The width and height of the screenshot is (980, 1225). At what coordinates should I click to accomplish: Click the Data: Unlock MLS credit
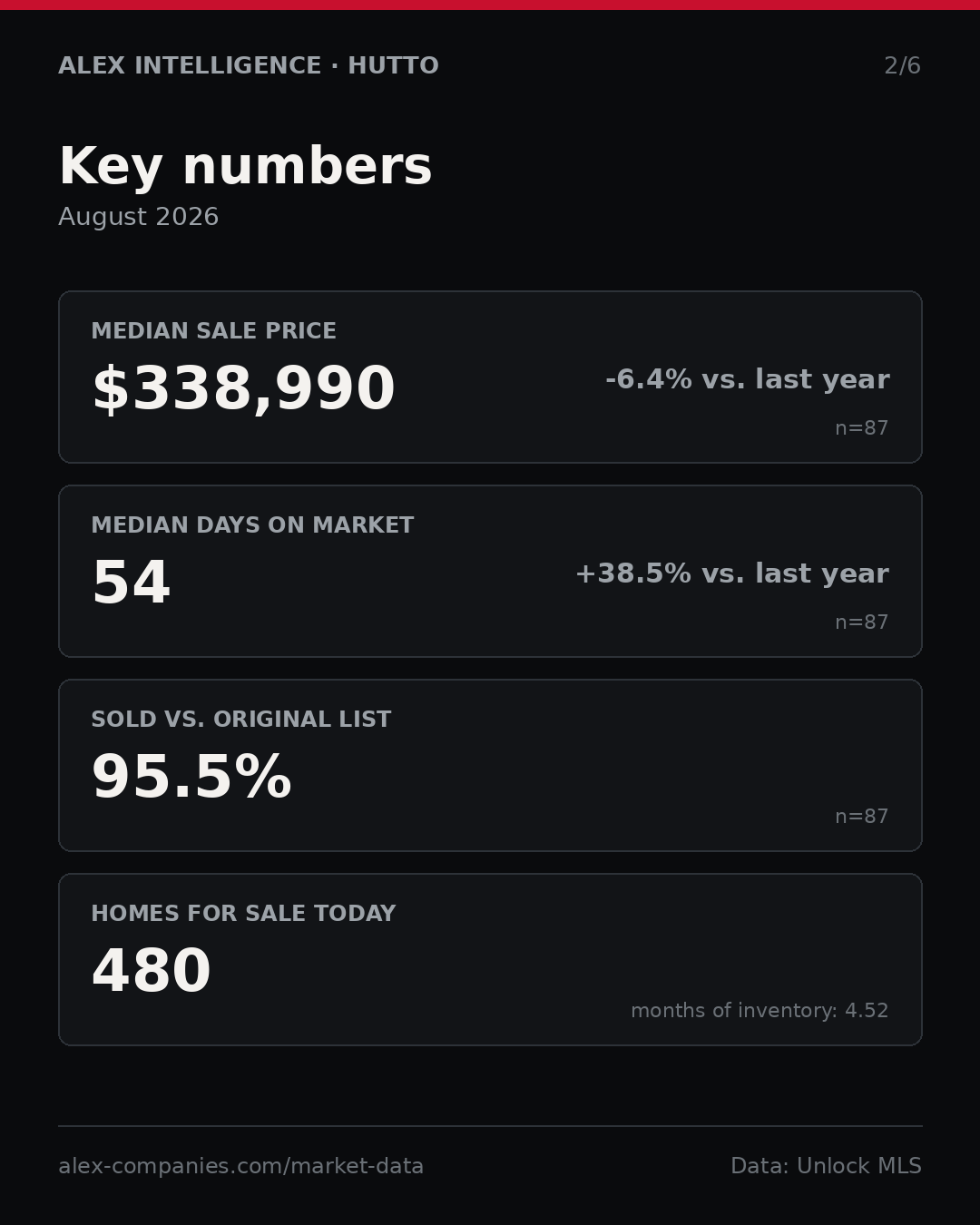click(x=826, y=1166)
